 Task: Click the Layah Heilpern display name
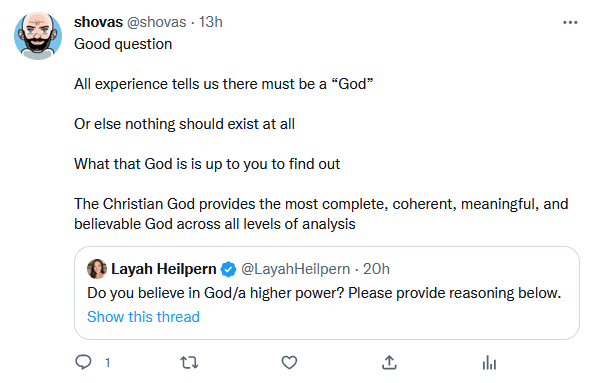point(164,269)
